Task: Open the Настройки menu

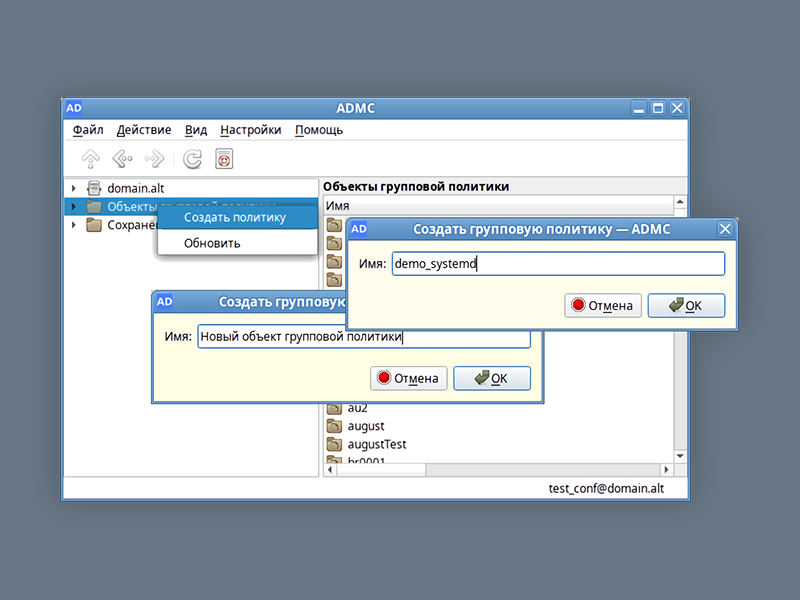Action: [x=251, y=130]
